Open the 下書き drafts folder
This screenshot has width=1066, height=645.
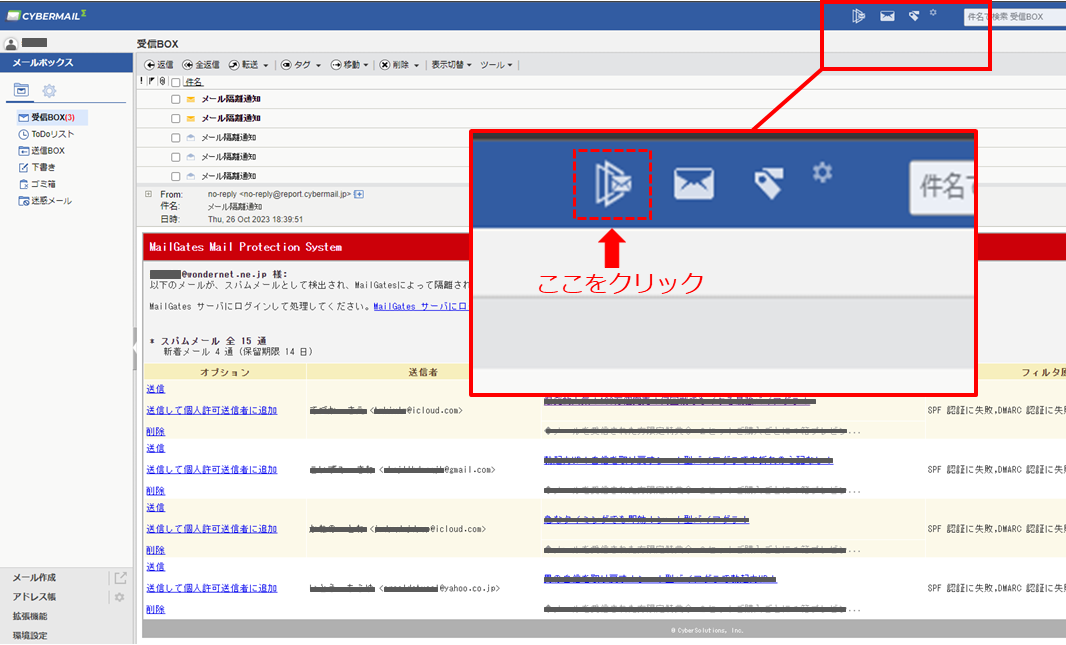click(x=37, y=167)
